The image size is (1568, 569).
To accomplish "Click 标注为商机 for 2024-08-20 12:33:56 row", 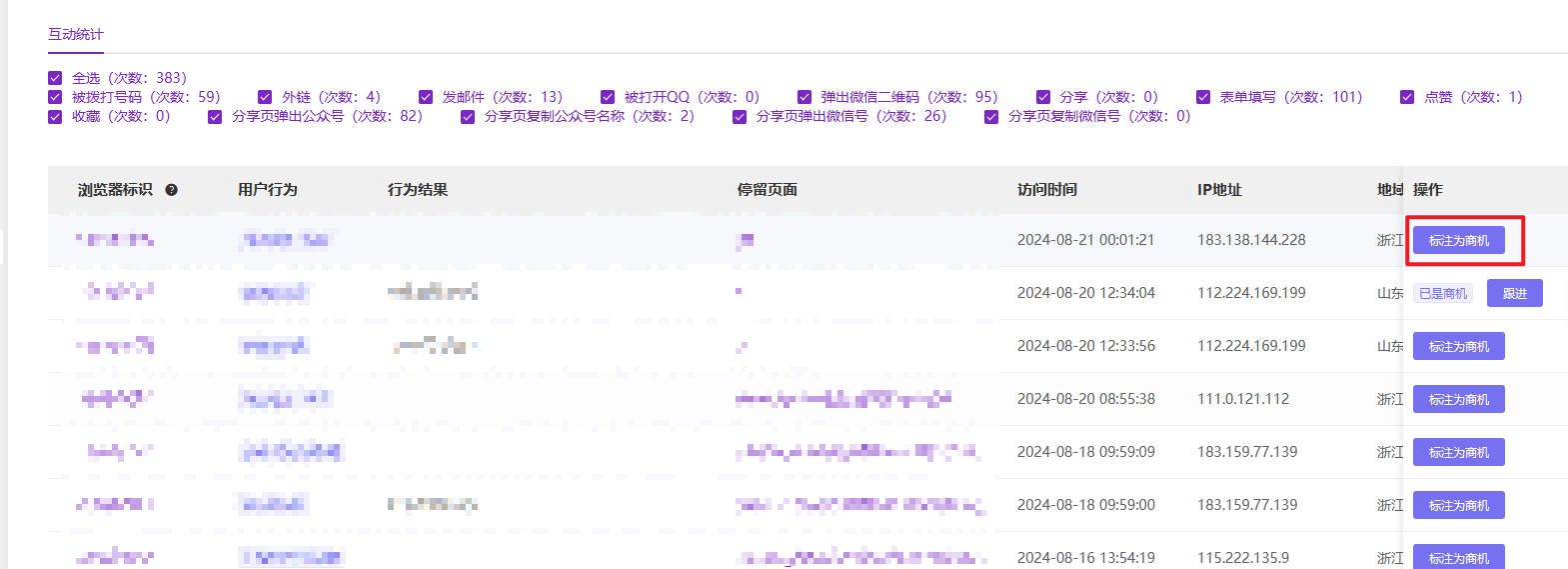I will tap(1459, 346).
